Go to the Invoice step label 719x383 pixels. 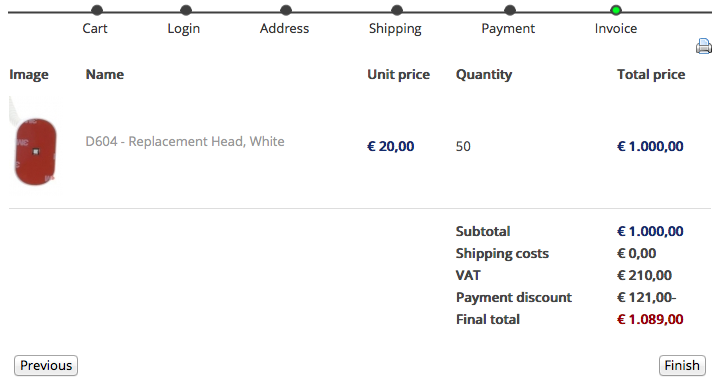coord(616,28)
